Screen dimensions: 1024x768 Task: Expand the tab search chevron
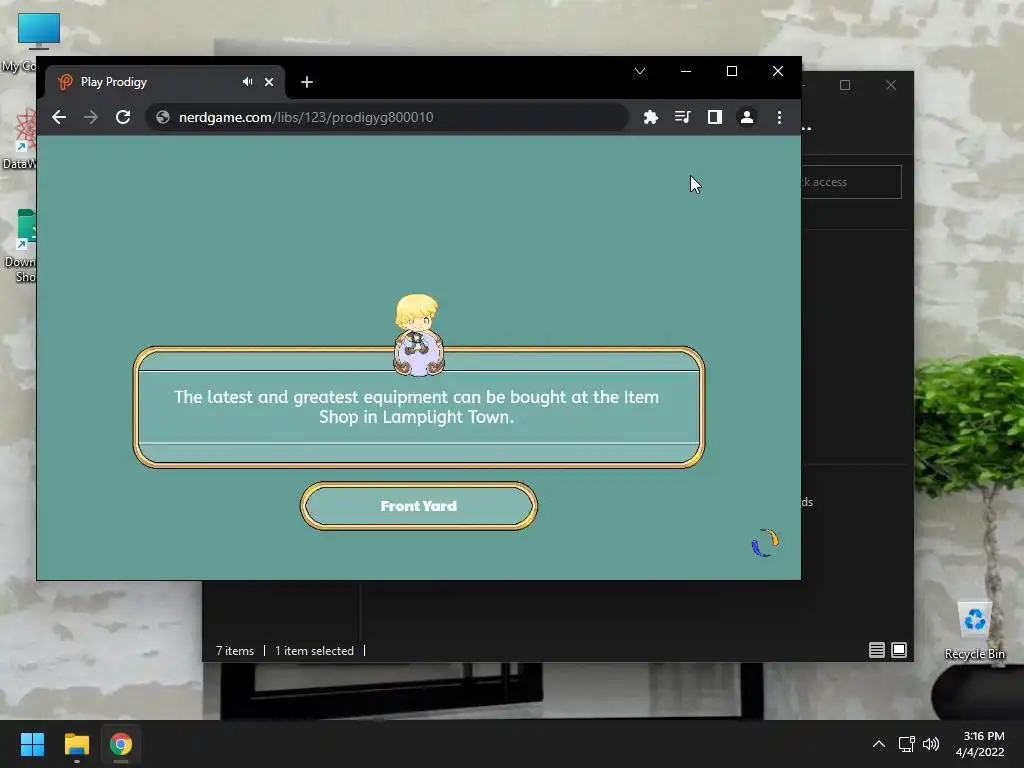pos(640,71)
